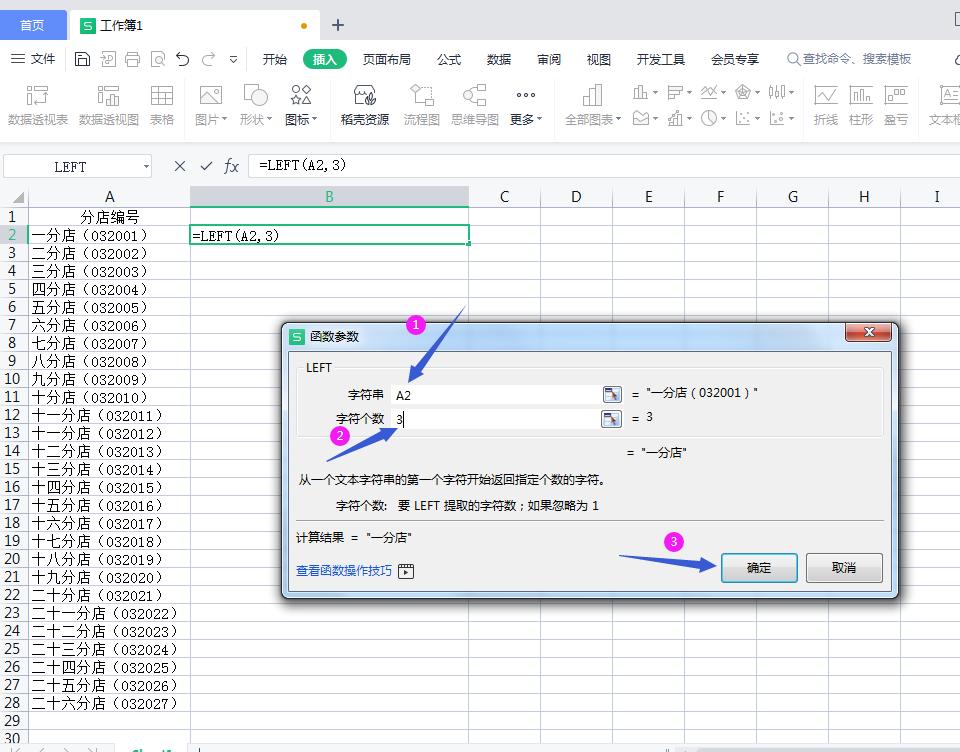The width and height of the screenshot is (960, 752).
Task: Insert a 数据透视表 pivot table
Action: [37, 105]
